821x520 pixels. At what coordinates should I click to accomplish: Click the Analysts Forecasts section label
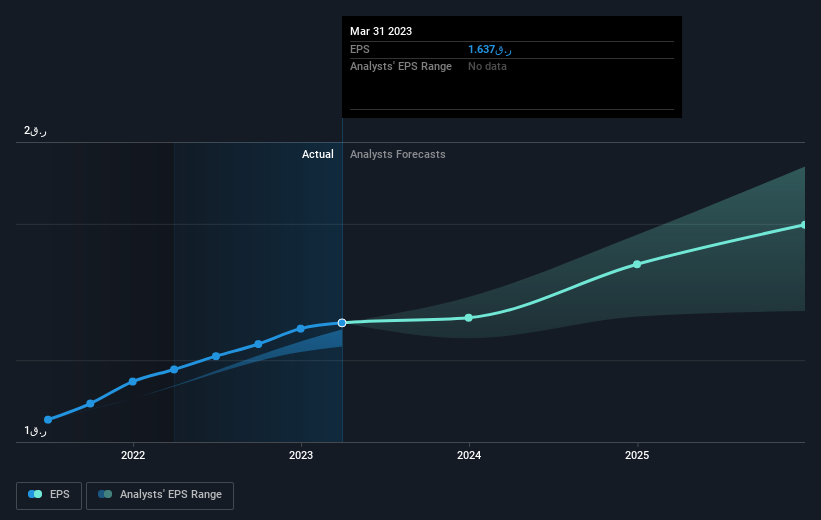click(397, 154)
